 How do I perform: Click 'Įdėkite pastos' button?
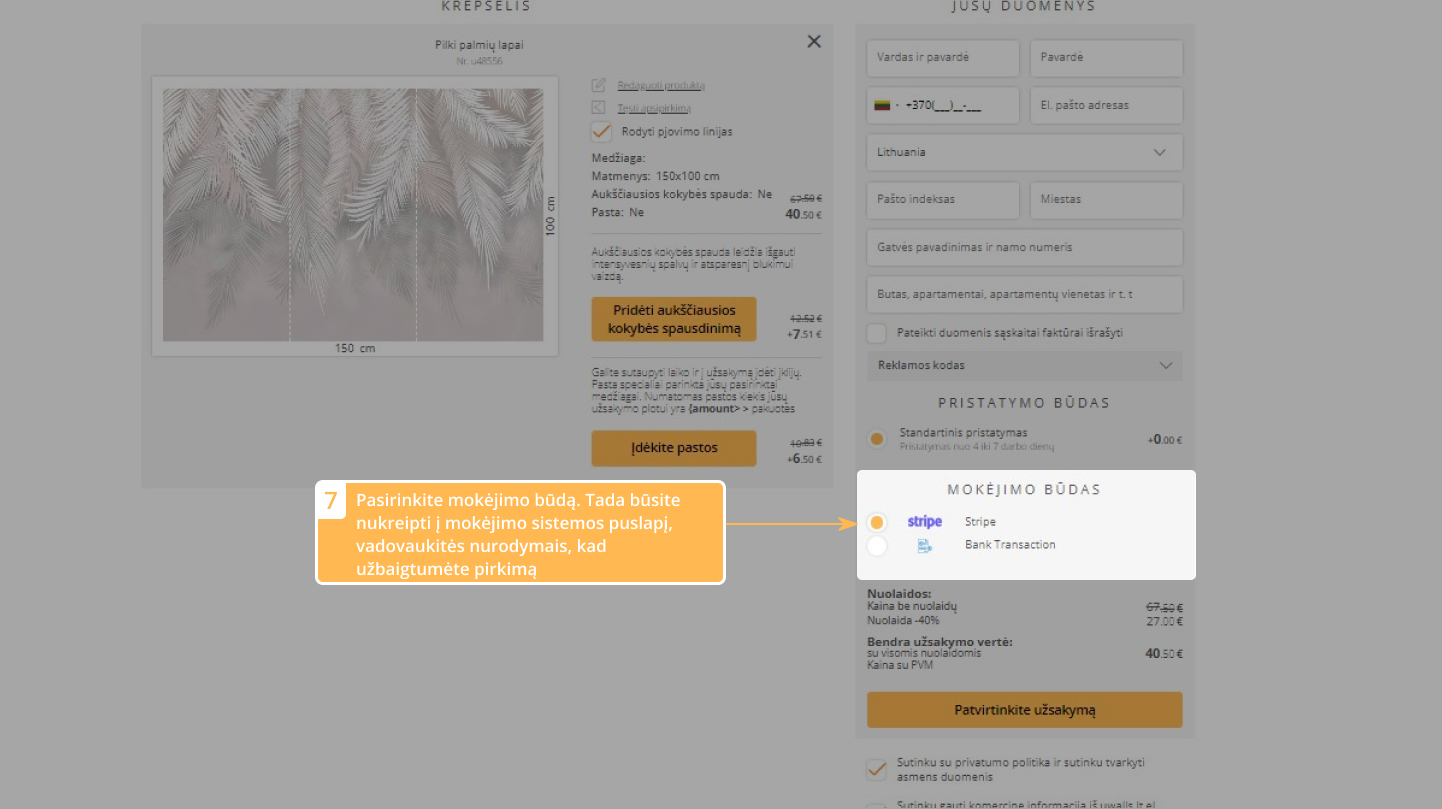[673, 448]
